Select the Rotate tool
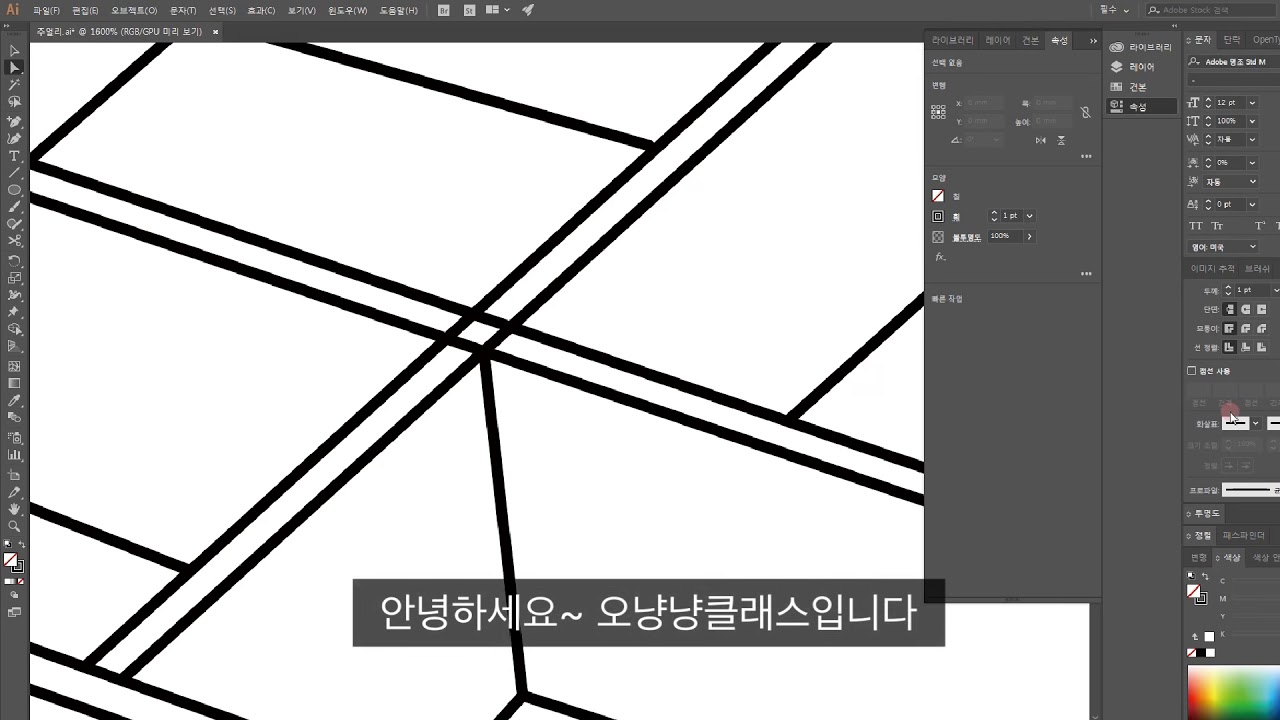 click(14, 260)
